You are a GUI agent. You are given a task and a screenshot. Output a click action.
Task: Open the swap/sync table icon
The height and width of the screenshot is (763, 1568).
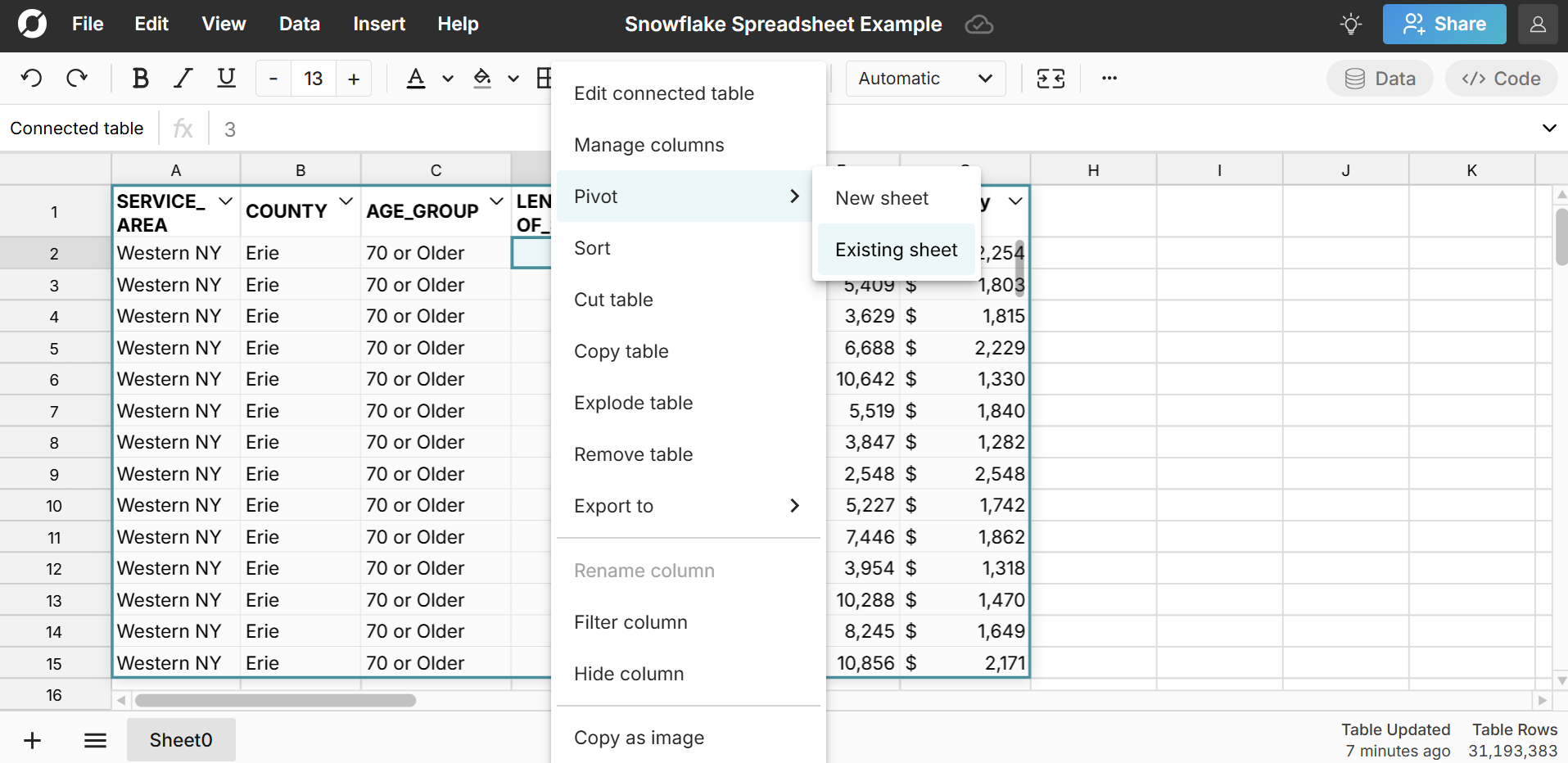pos(1051,78)
